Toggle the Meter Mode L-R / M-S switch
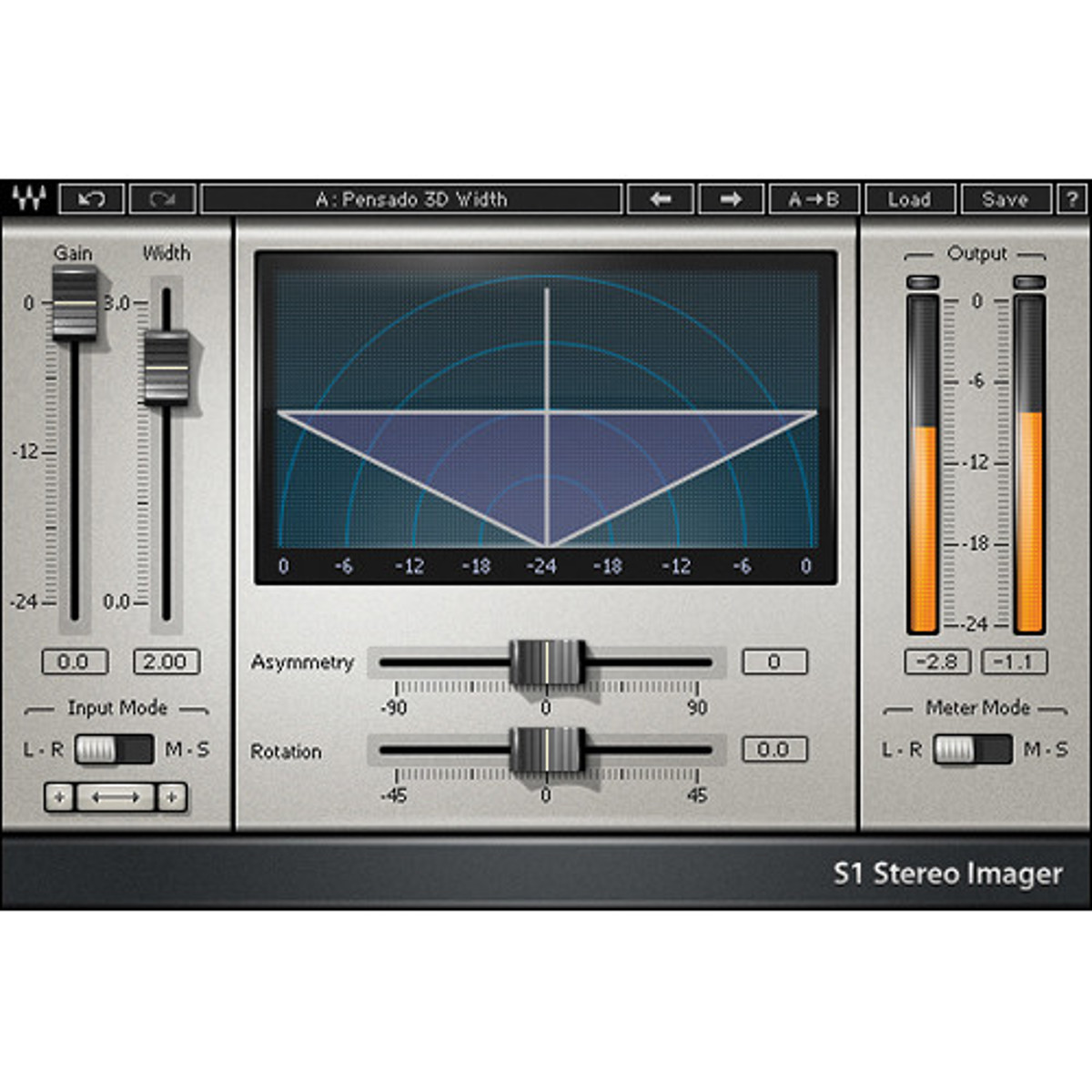 pyautogui.click(x=973, y=750)
